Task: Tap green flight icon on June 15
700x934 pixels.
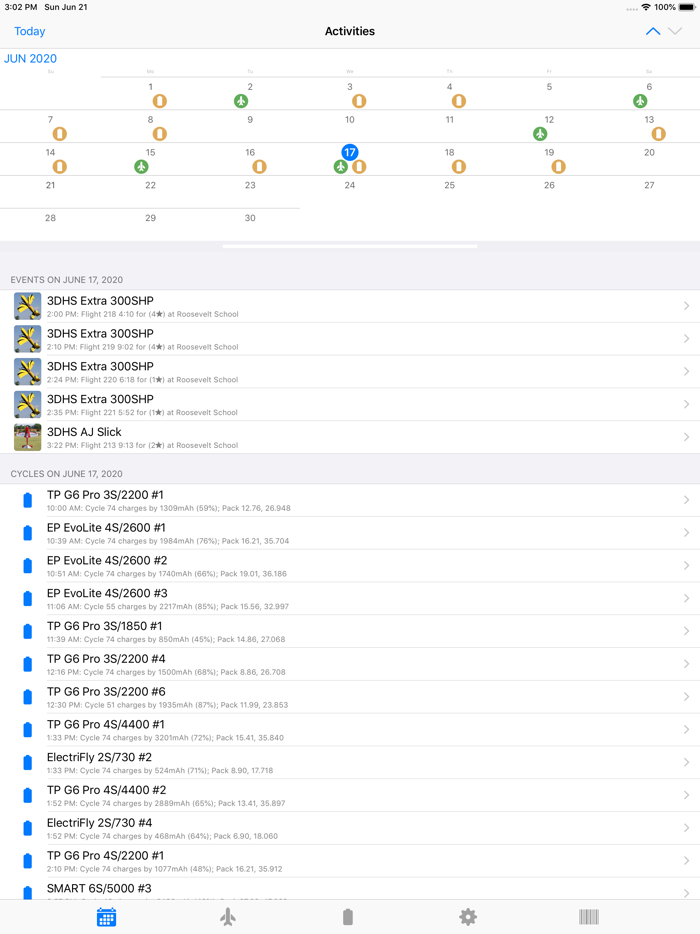Action: 141,167
